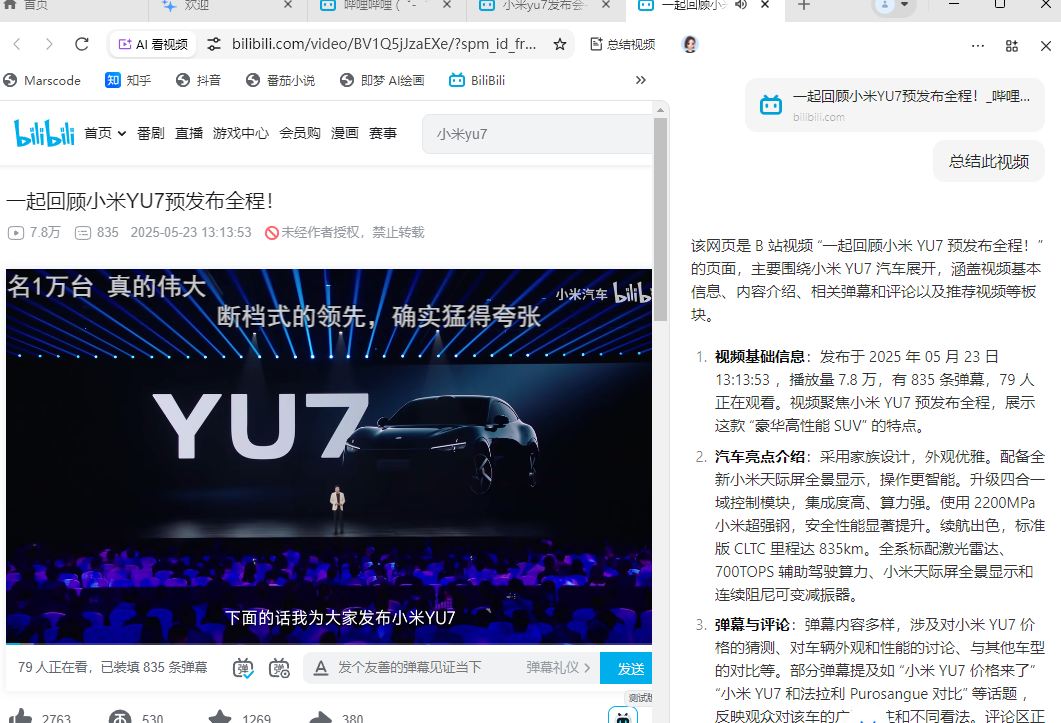Click the 总结此视频 chat bubble
This screenshot has height=723, width=1061.
tap(989, 162)
